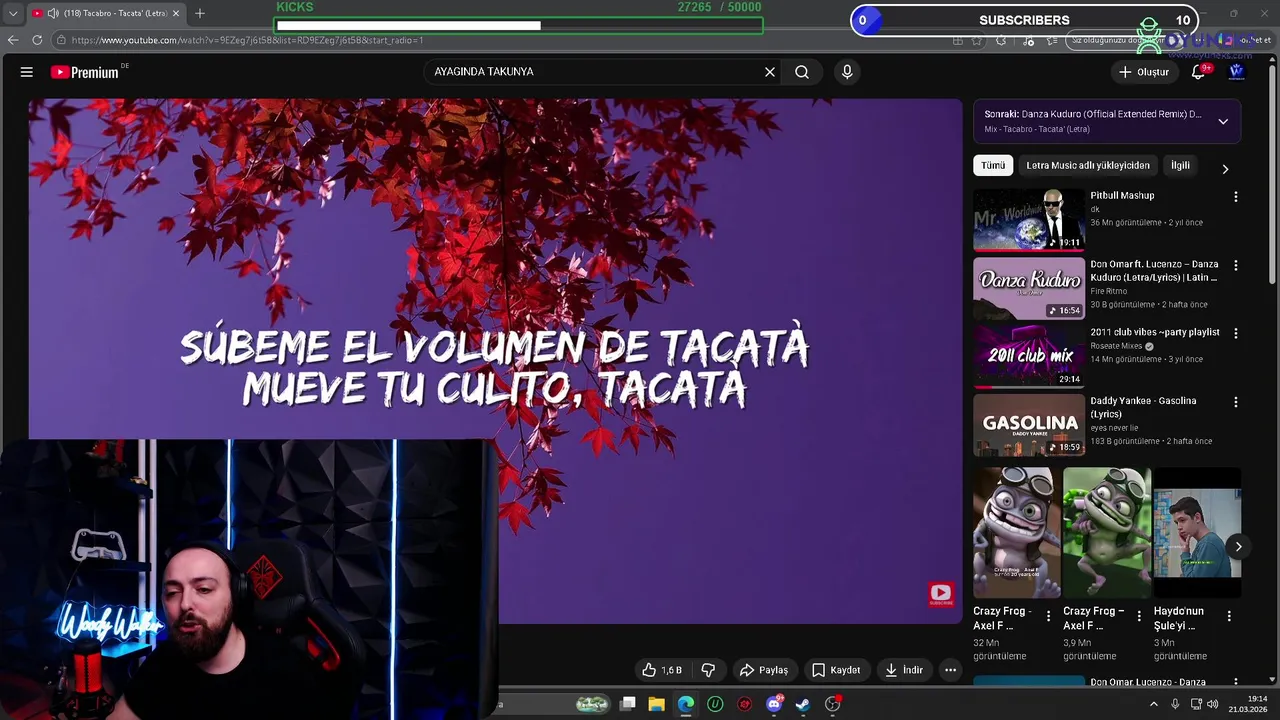This screenshot has height=720, width=1280.
Task: Open the browser extensions puzzle icon
Action: coord(1003,40)
